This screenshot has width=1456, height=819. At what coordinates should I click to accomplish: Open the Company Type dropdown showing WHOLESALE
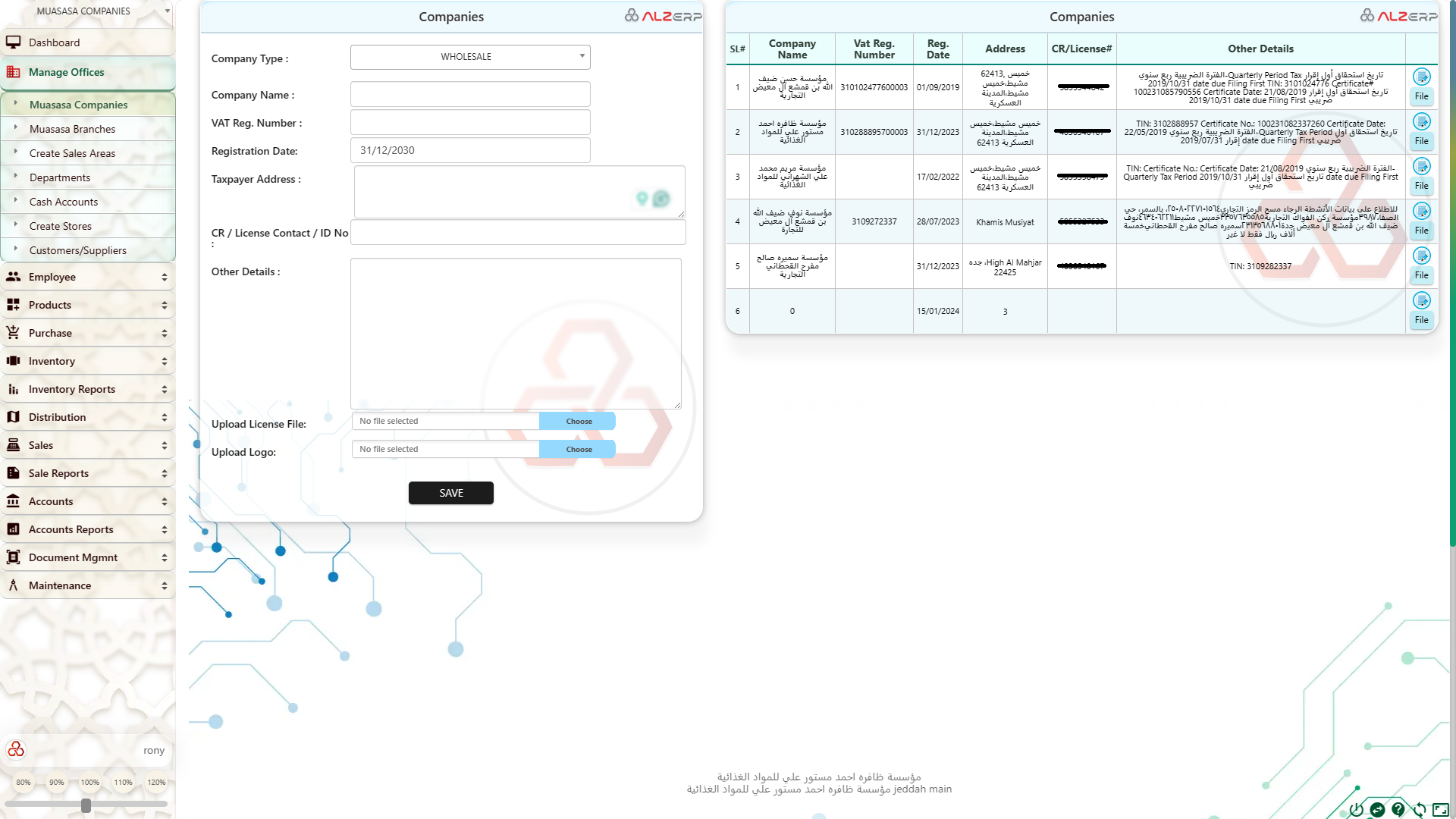(469, 56)
